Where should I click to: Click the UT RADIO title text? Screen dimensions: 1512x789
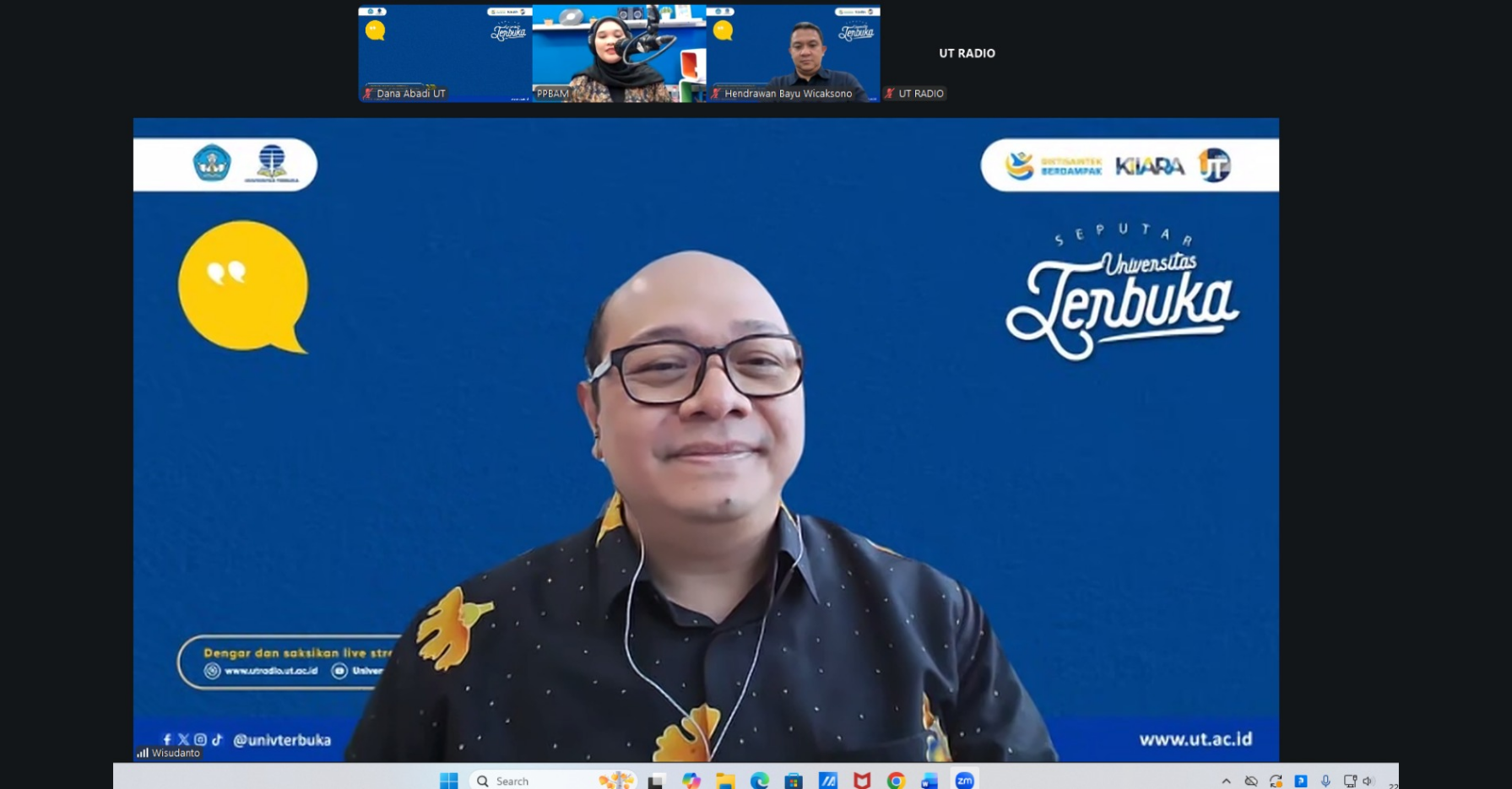[967, 53]
